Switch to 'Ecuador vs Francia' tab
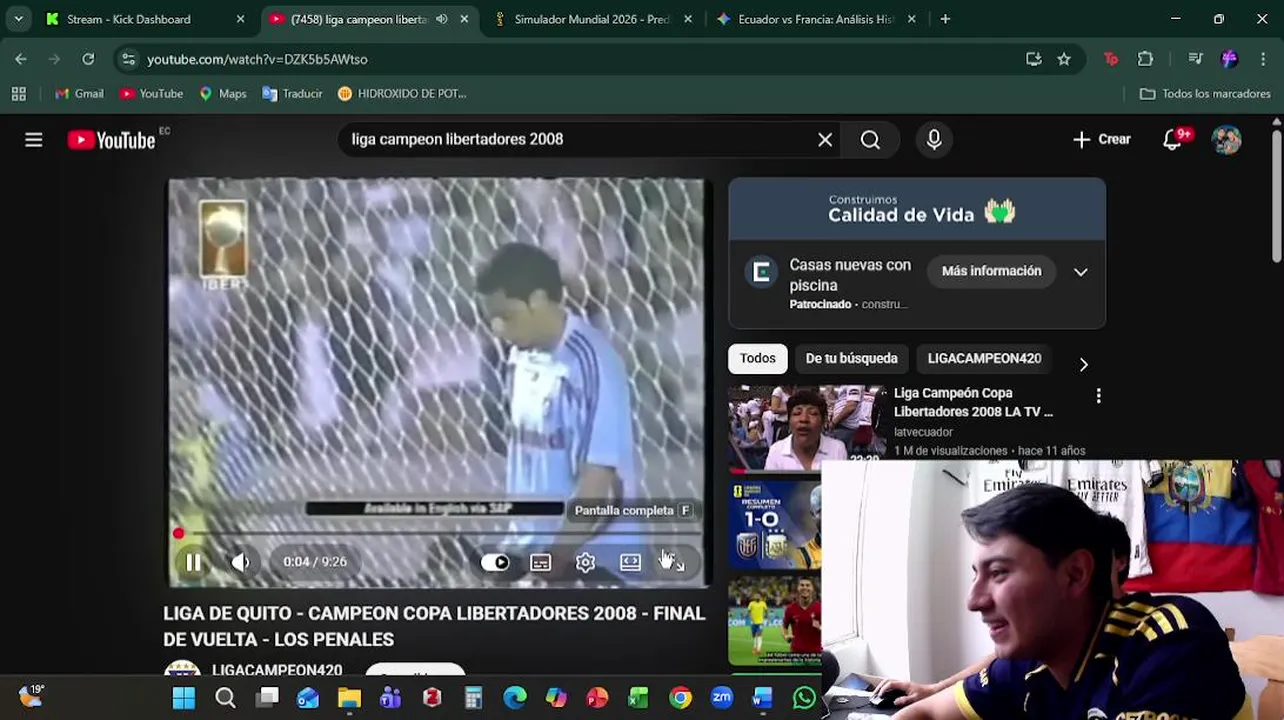The height and width of the screenshot is (720, 1284). tap(815, 19)
